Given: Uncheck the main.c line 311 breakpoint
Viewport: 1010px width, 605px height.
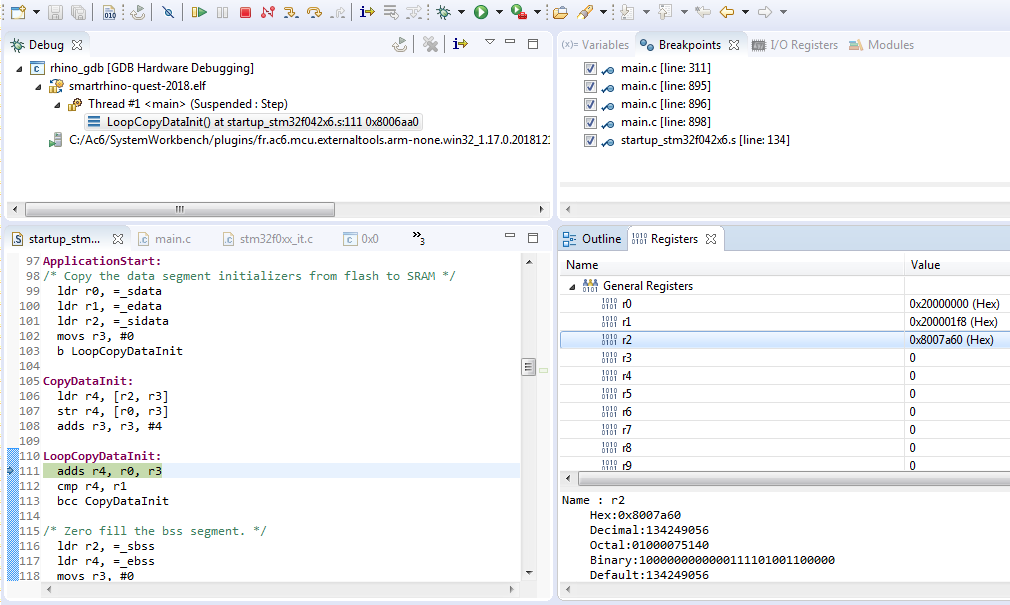Looking at the screenshot, I should point(590,68).
